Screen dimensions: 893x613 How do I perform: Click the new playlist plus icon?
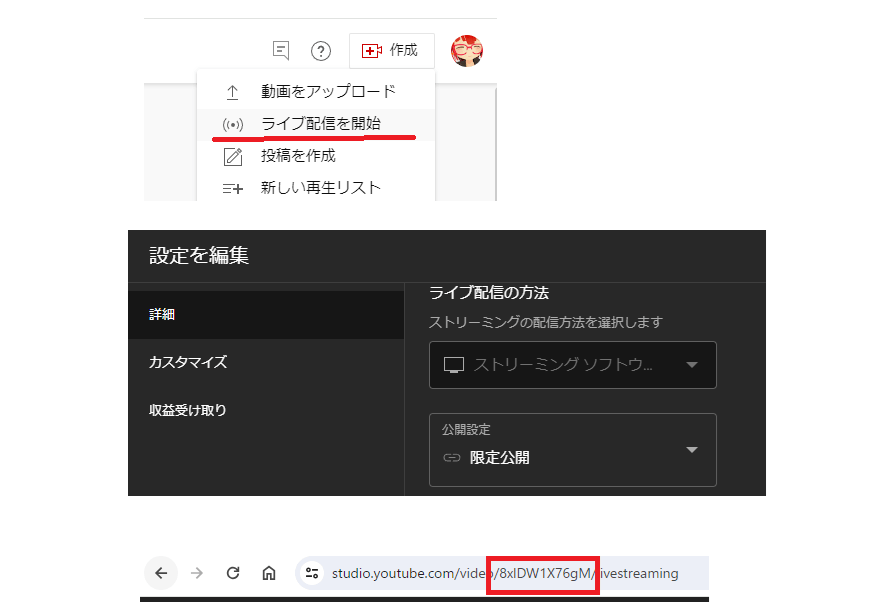[232, 188]
